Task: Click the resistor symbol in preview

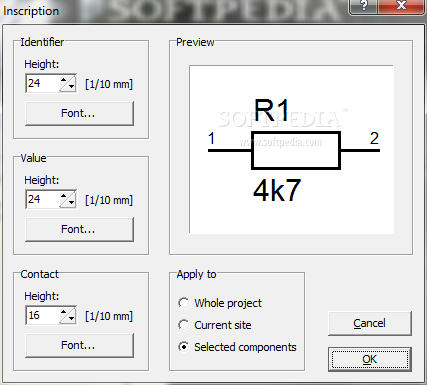Action: [296, 150]
